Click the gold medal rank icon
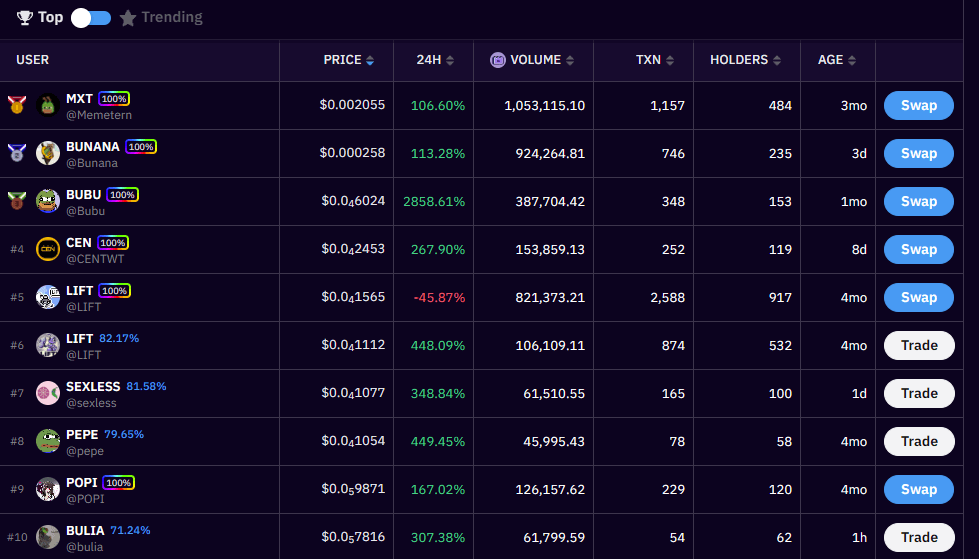The width and height of the screenshot is (979, 559). click(16, 104)
